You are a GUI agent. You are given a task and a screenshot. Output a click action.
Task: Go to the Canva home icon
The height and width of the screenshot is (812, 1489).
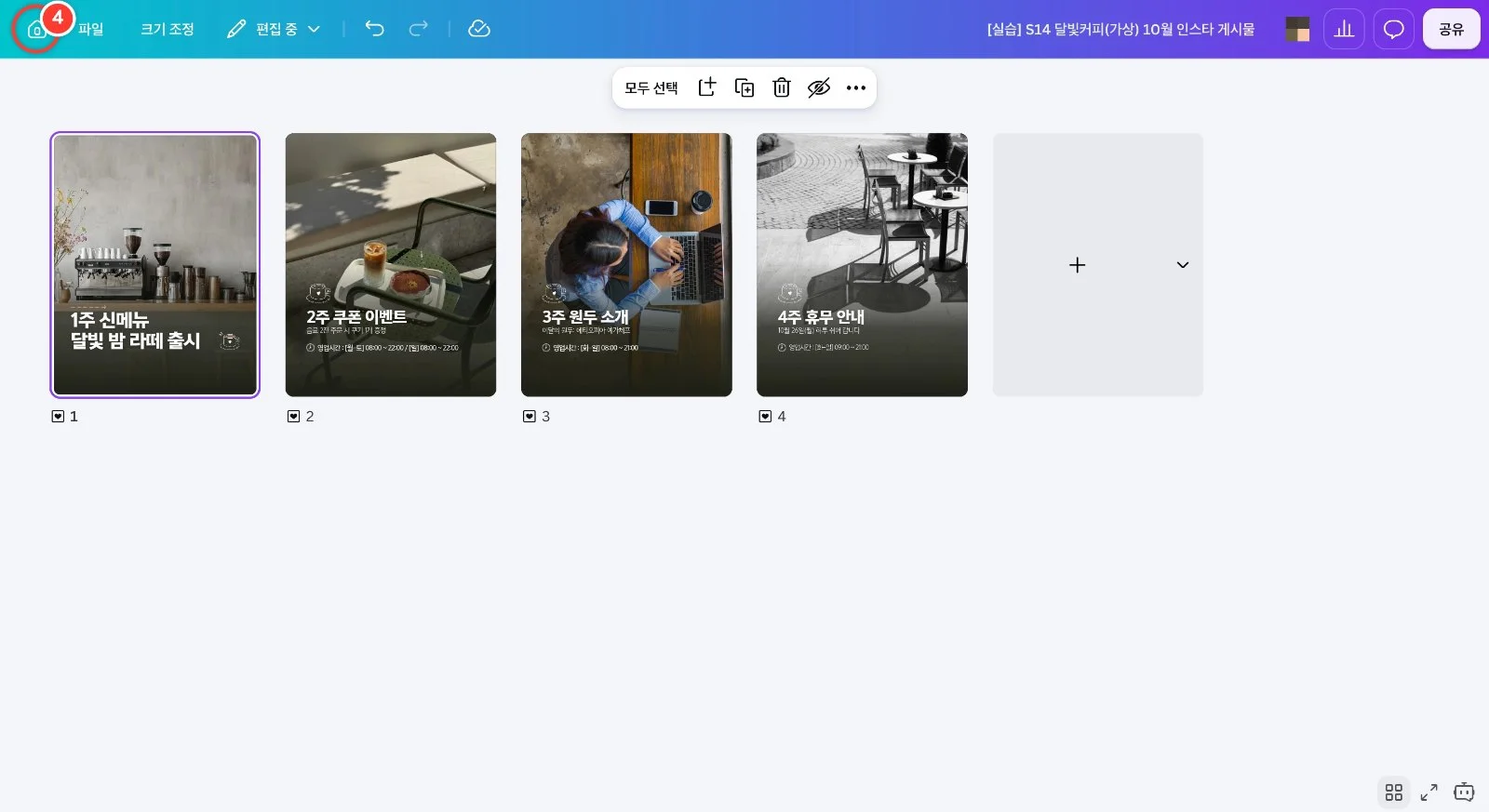coord(35,30)
